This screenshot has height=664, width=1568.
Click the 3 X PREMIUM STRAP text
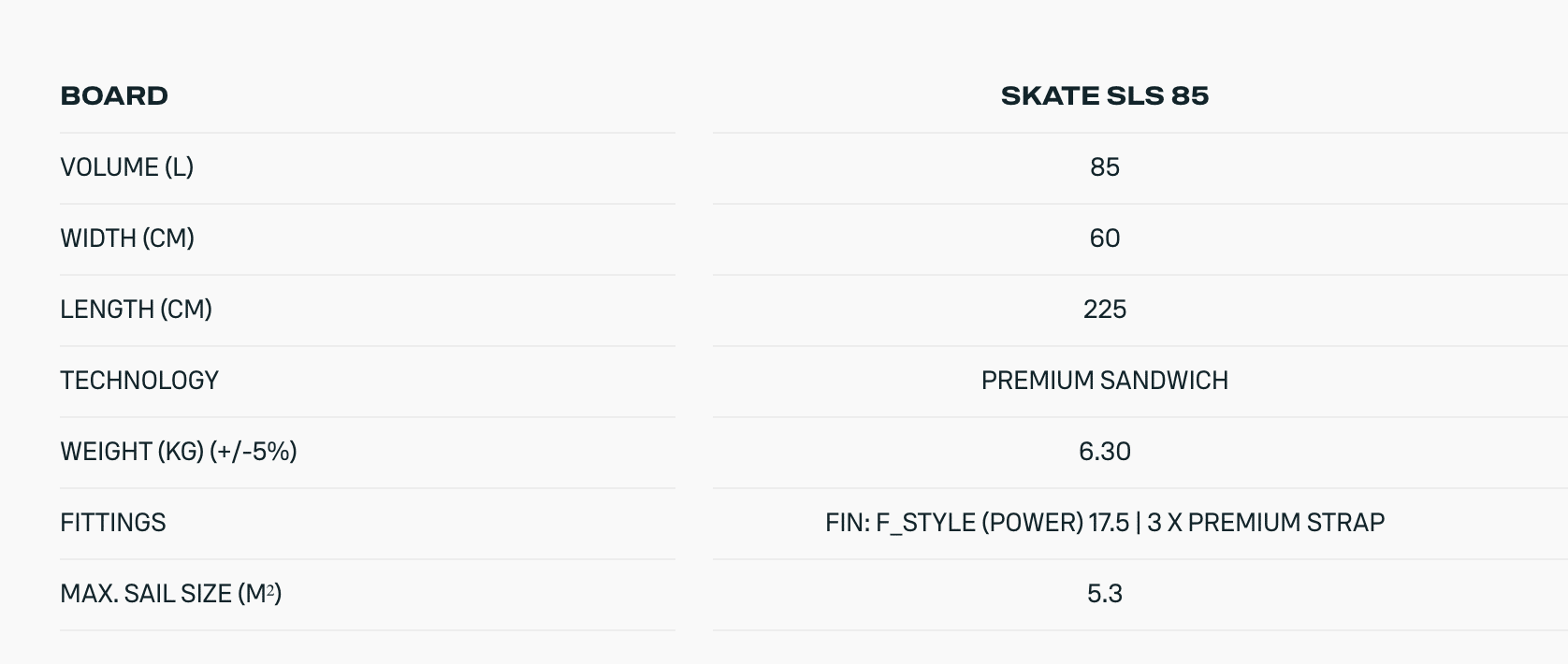1265,523
